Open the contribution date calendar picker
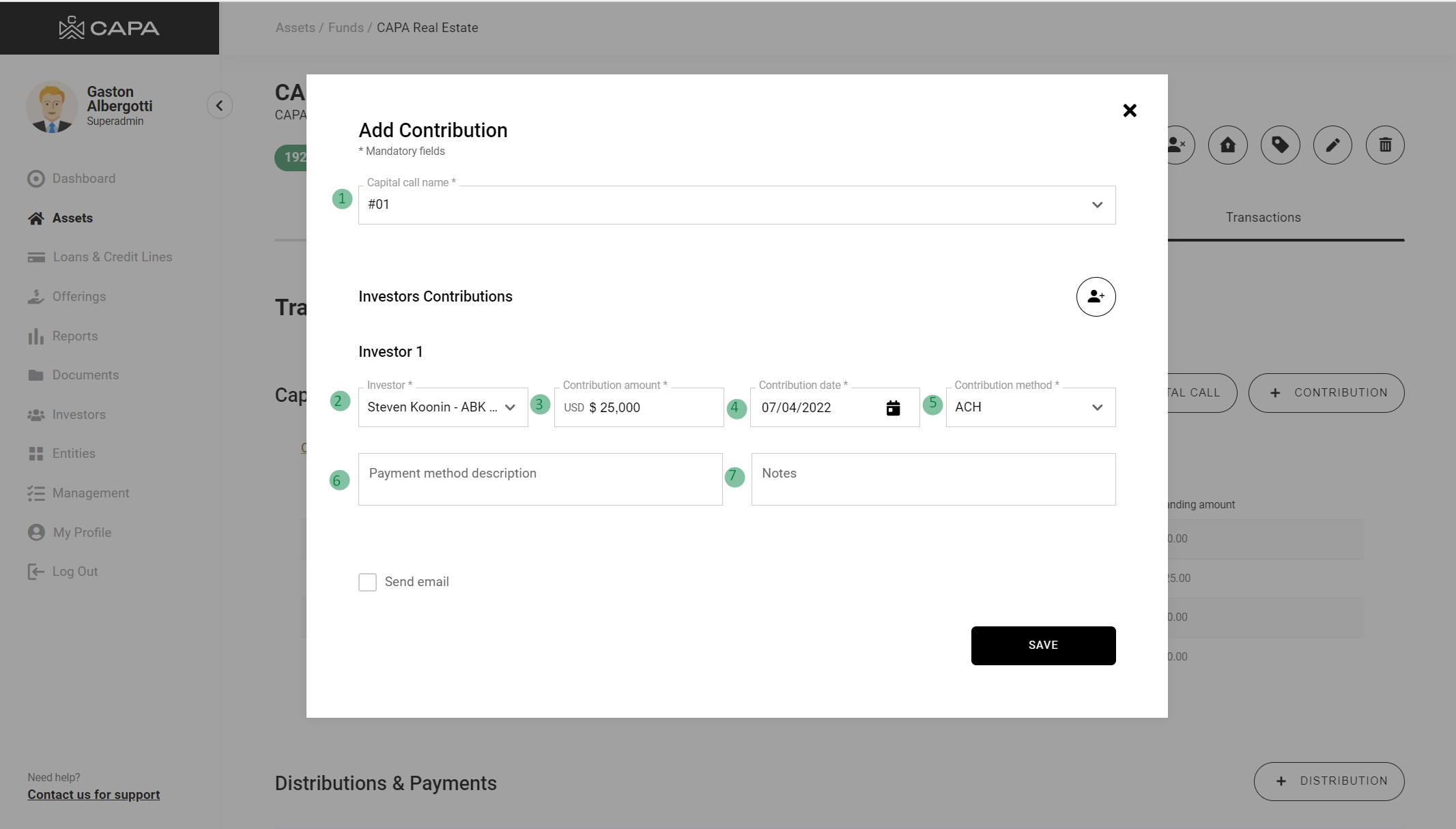 (x=893, y=408)
